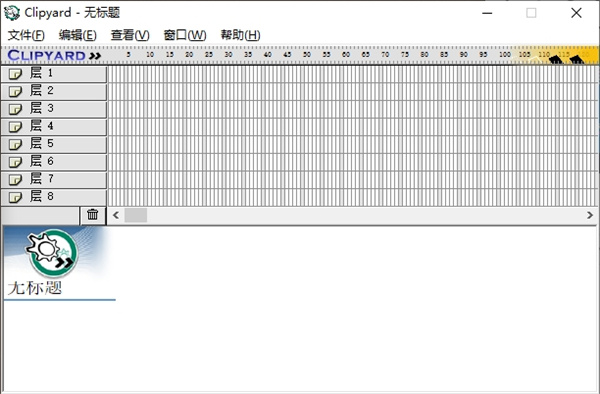
Task: Open the 窗口(W) menu
Action: [185, 35]
